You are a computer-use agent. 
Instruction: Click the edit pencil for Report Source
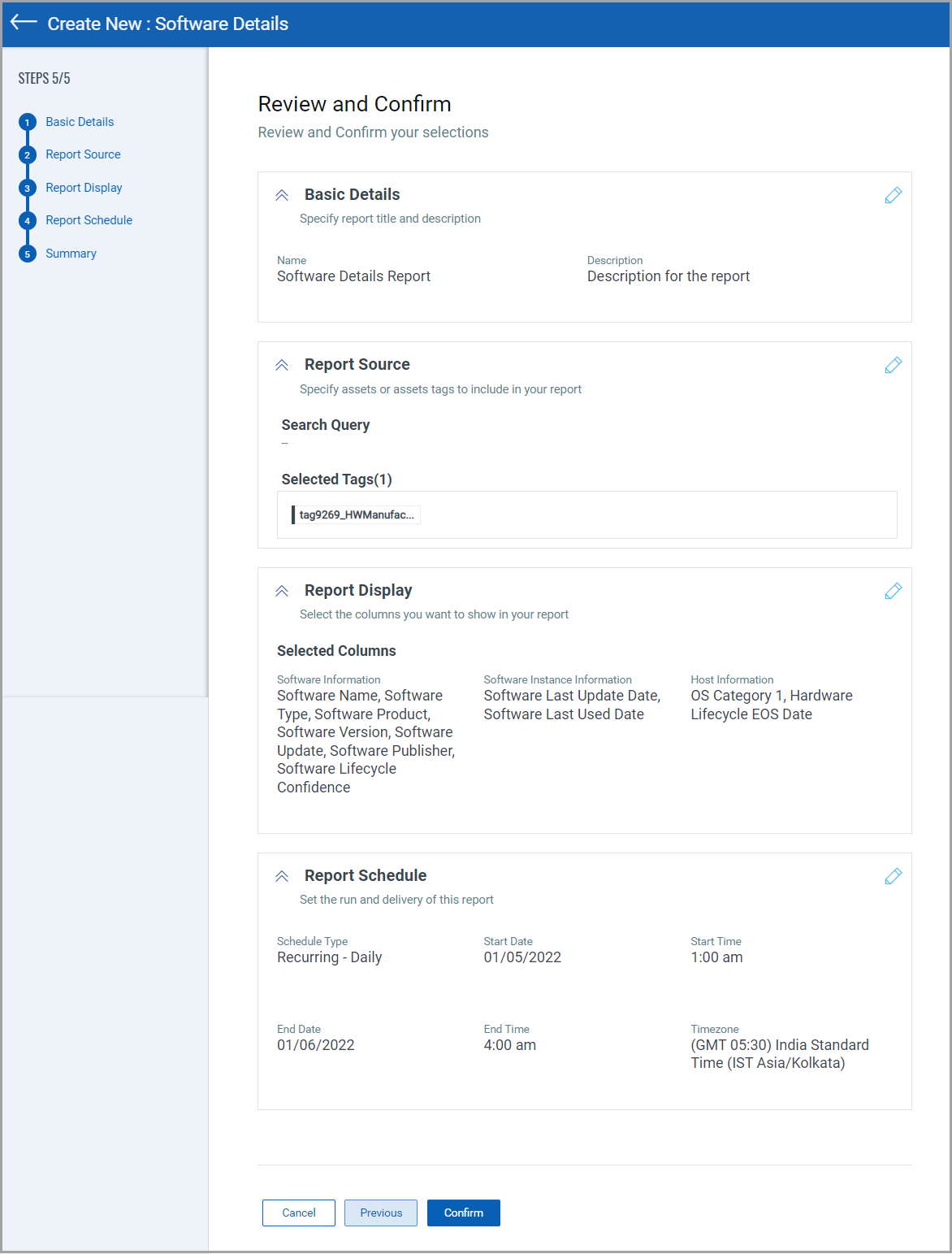coord(893,365)
